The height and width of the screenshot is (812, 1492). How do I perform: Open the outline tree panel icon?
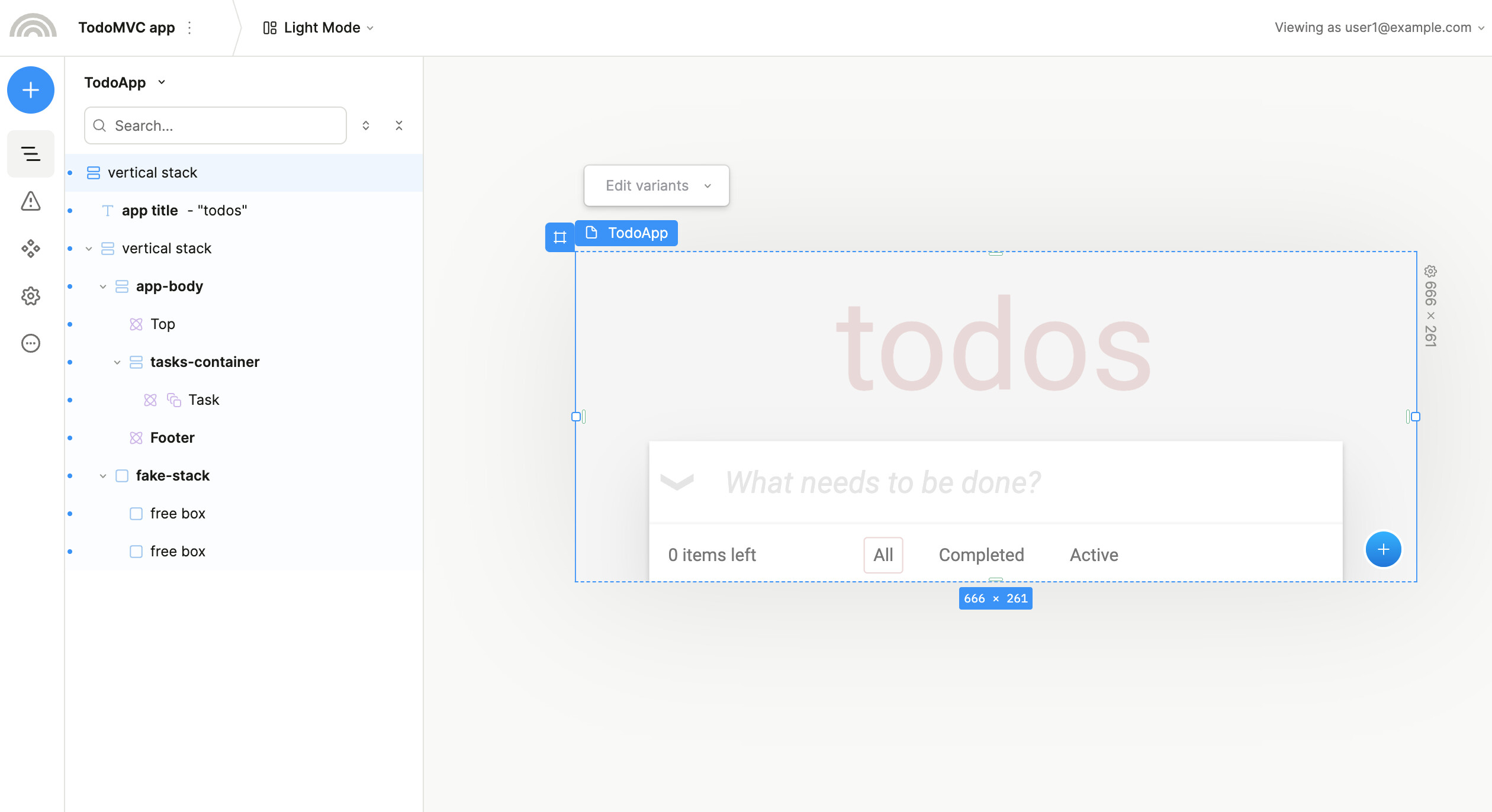pyautogui.click(x=31, y=154)
